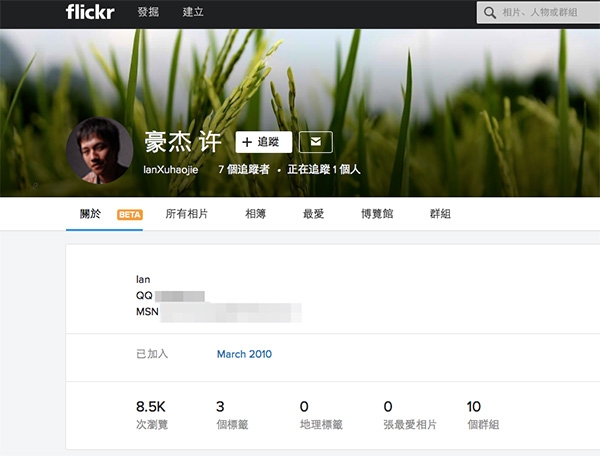Follow this user with 追蹤 button
Screen dimensions: 600x456
pyautogui.click(x=264, y=142)
